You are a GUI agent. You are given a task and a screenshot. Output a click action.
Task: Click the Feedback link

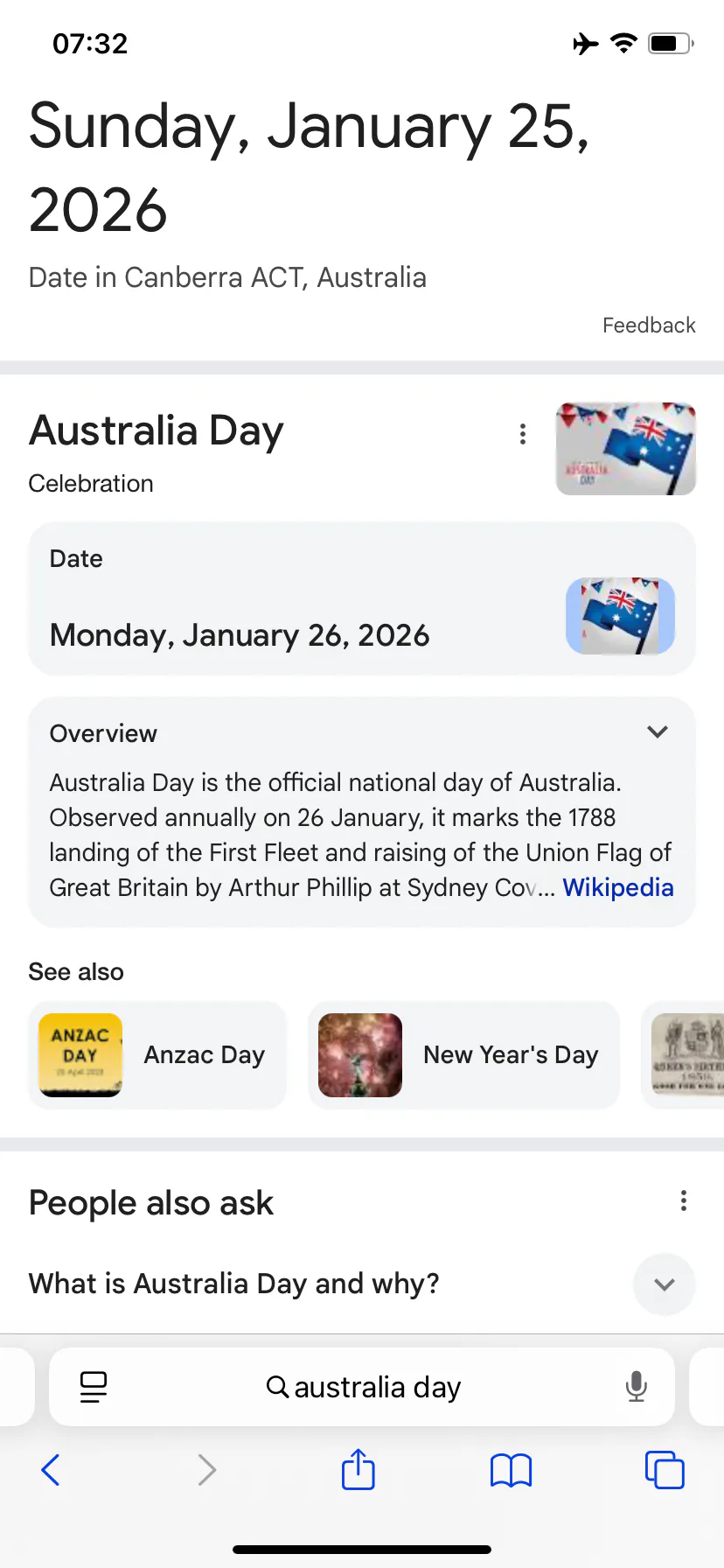click(x=649, y=325)
